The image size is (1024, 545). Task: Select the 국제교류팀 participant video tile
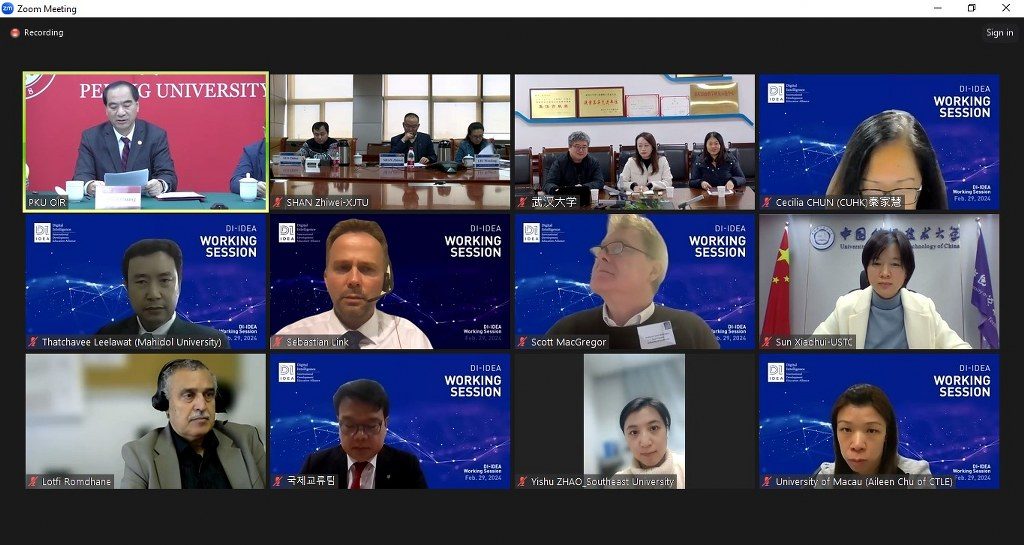(390, 421)
